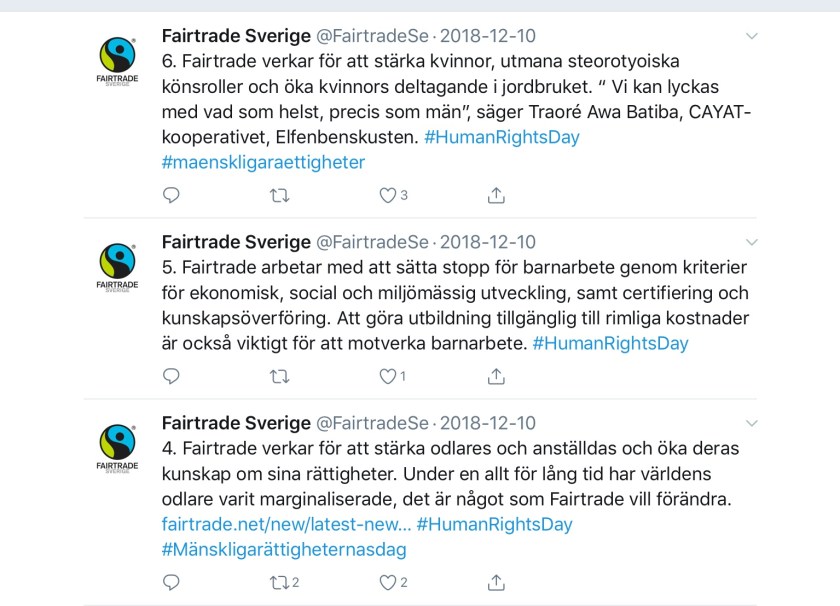Share the tweet mentioning Traoré Awa Batiba

[x=496, y=195]
